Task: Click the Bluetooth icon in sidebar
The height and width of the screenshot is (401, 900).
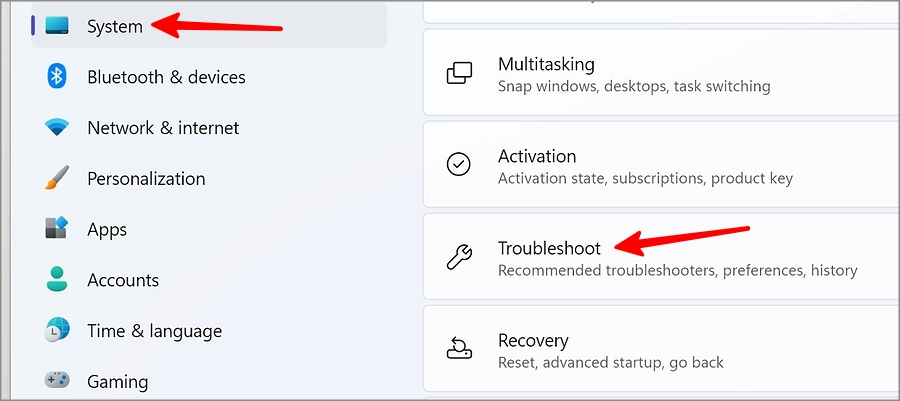Action: click(x=57, y=76)
